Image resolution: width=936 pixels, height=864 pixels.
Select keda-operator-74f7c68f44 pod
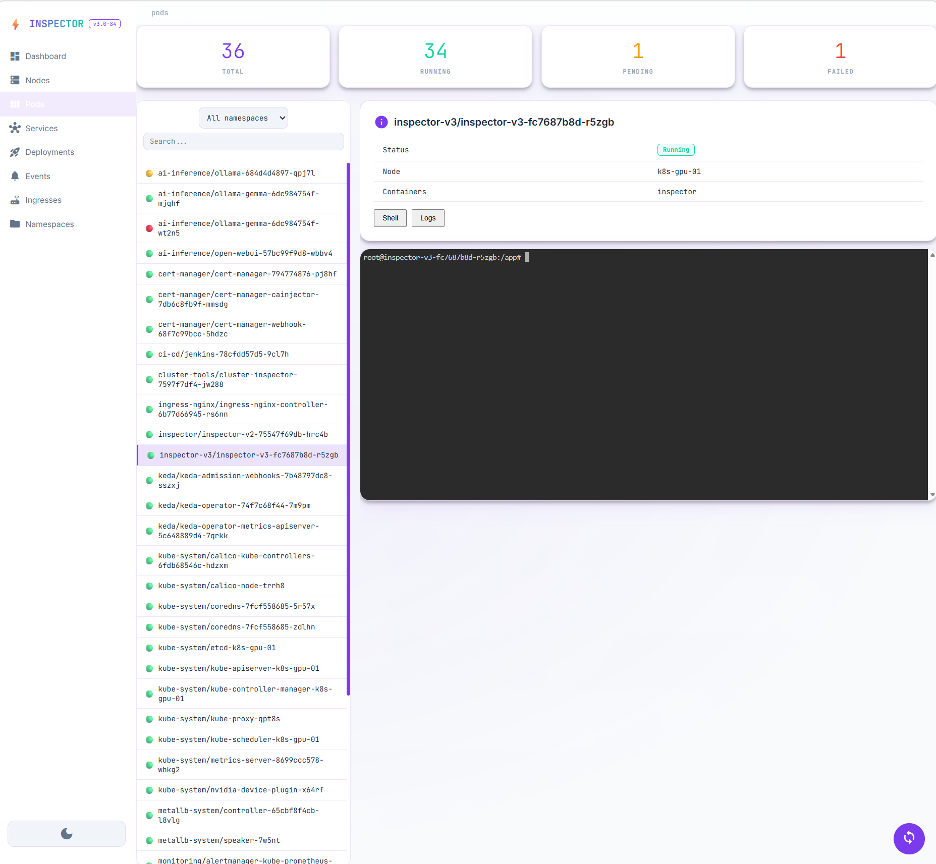tap(242, 505)
